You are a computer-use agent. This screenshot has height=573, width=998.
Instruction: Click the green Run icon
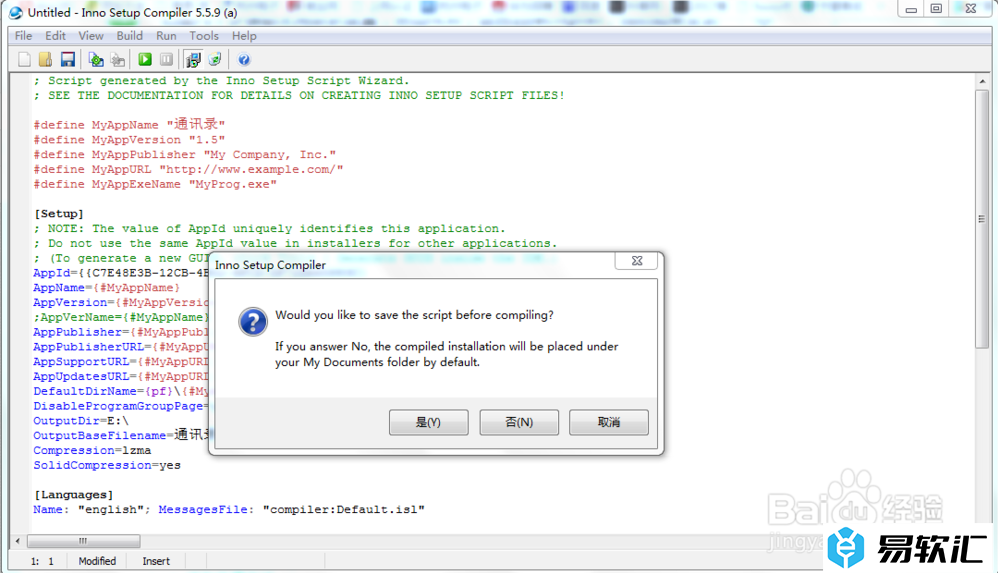pos(145,59)
